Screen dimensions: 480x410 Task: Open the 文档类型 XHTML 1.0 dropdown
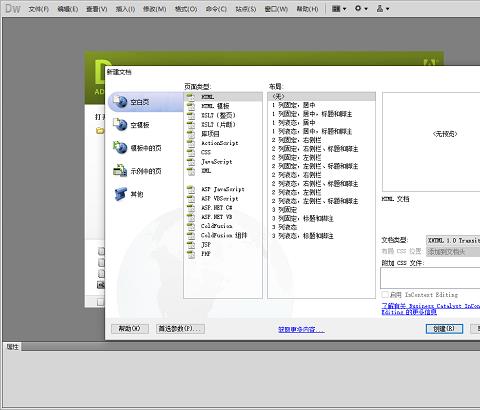pyautogui.click(x=453, y=240)
